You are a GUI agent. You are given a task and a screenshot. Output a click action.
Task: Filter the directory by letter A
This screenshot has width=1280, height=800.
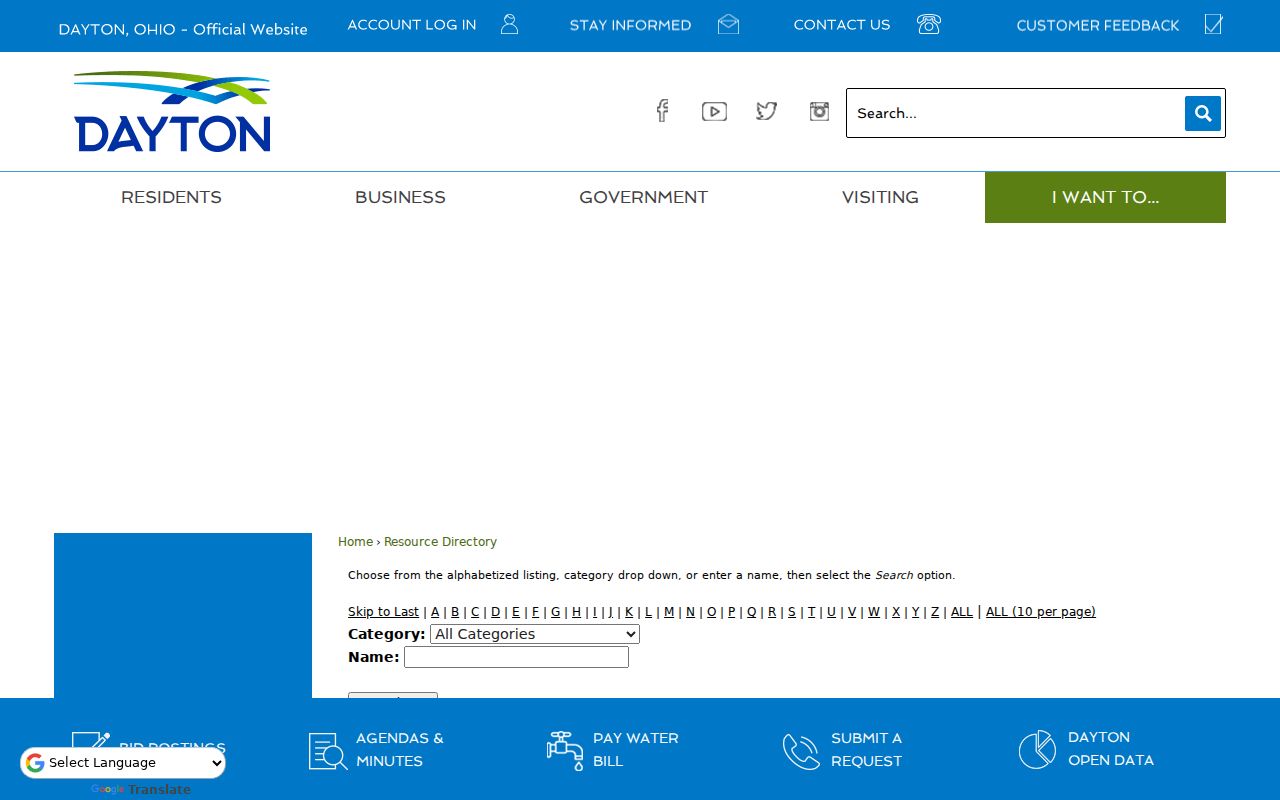435,612
